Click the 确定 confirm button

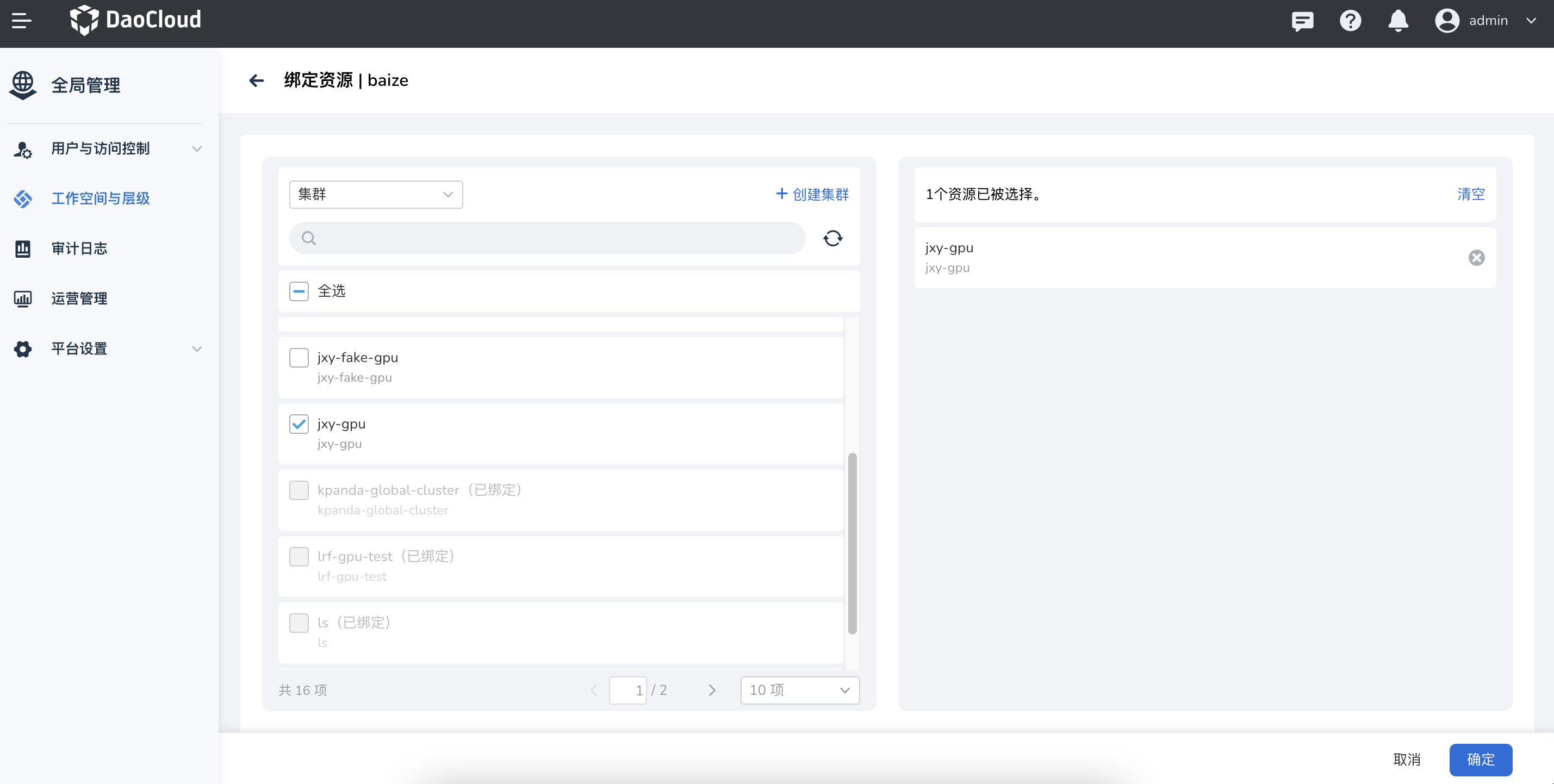click(x=1480, y=760)
